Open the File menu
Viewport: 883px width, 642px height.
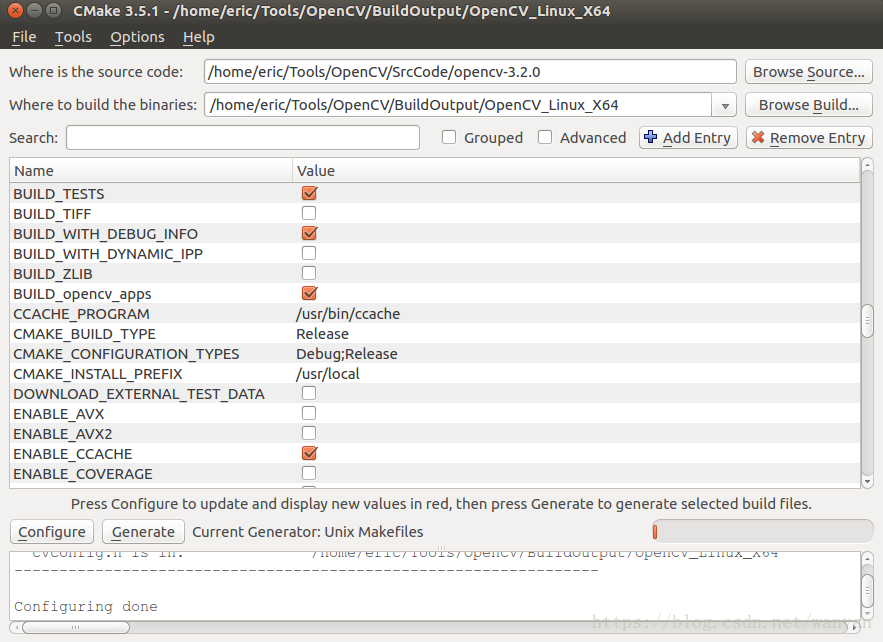24,37
